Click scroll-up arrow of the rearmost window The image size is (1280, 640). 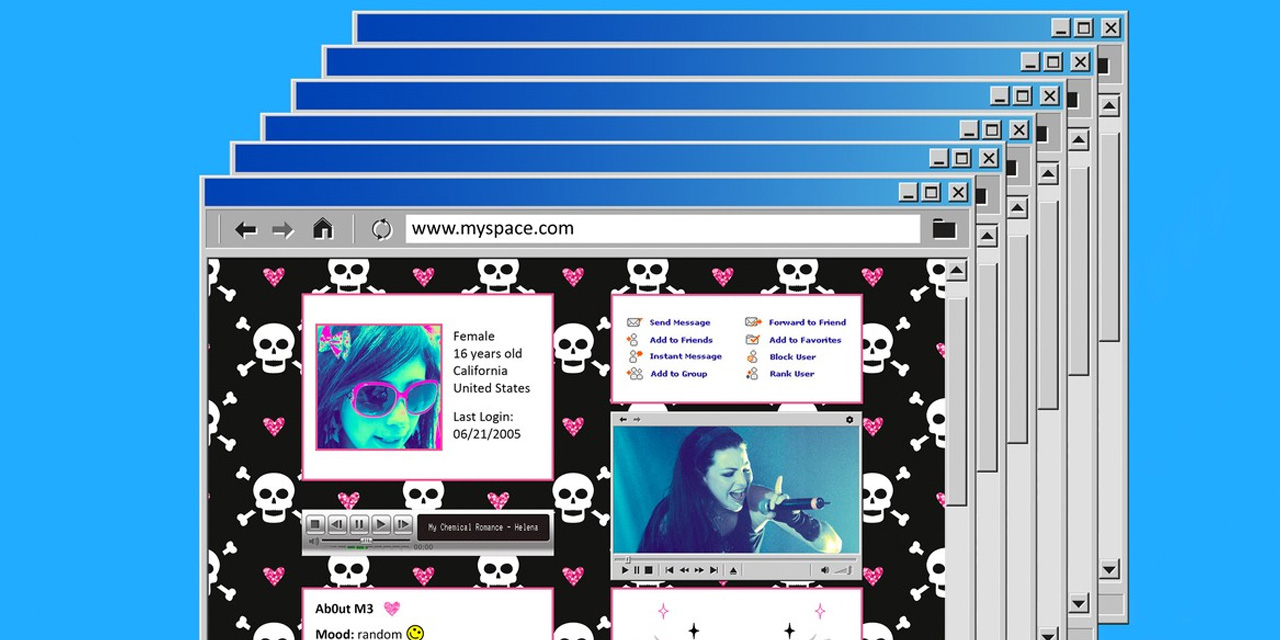tap(1108, 105)
